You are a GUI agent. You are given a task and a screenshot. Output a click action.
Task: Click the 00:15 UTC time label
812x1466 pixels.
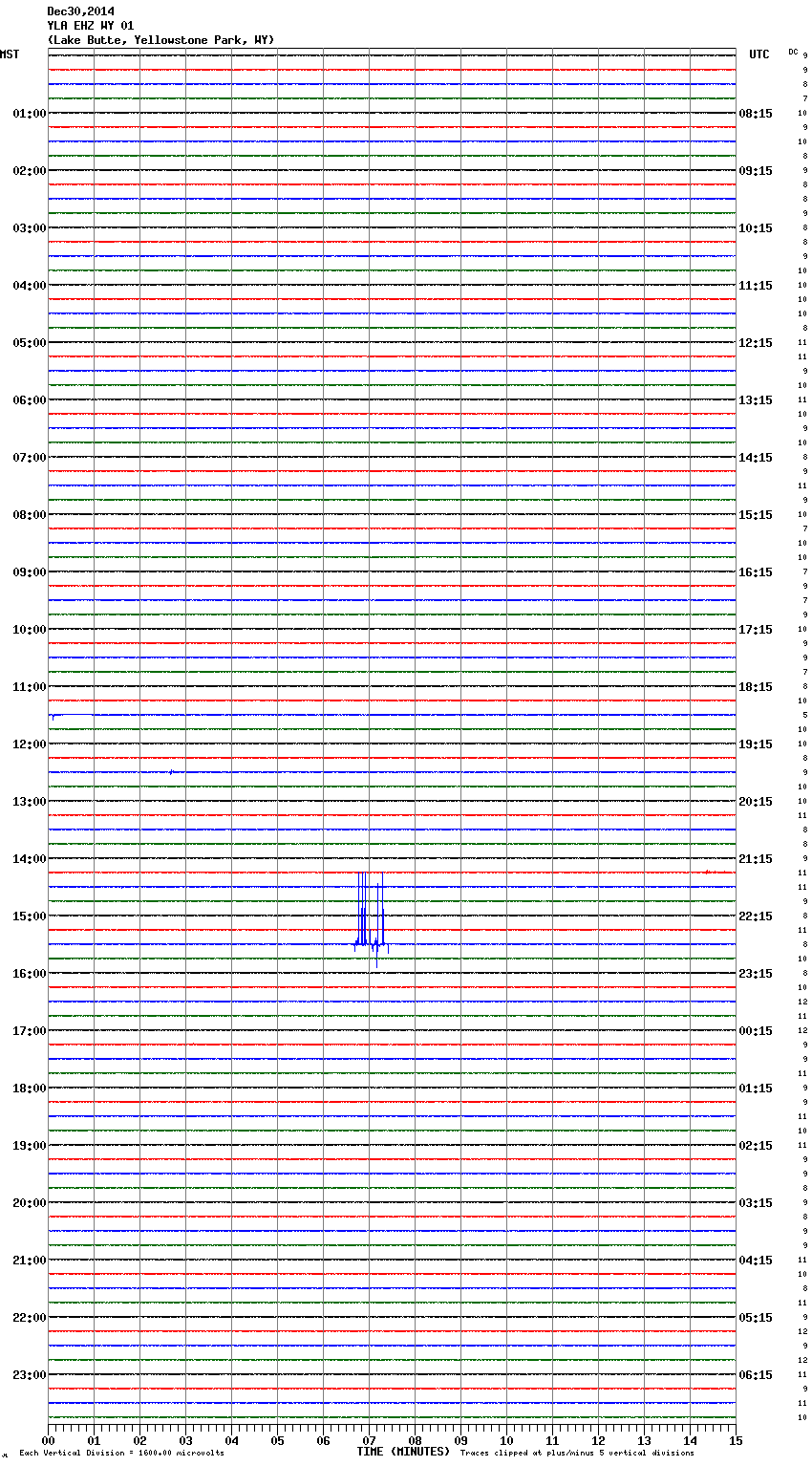tap(755, 1031)
